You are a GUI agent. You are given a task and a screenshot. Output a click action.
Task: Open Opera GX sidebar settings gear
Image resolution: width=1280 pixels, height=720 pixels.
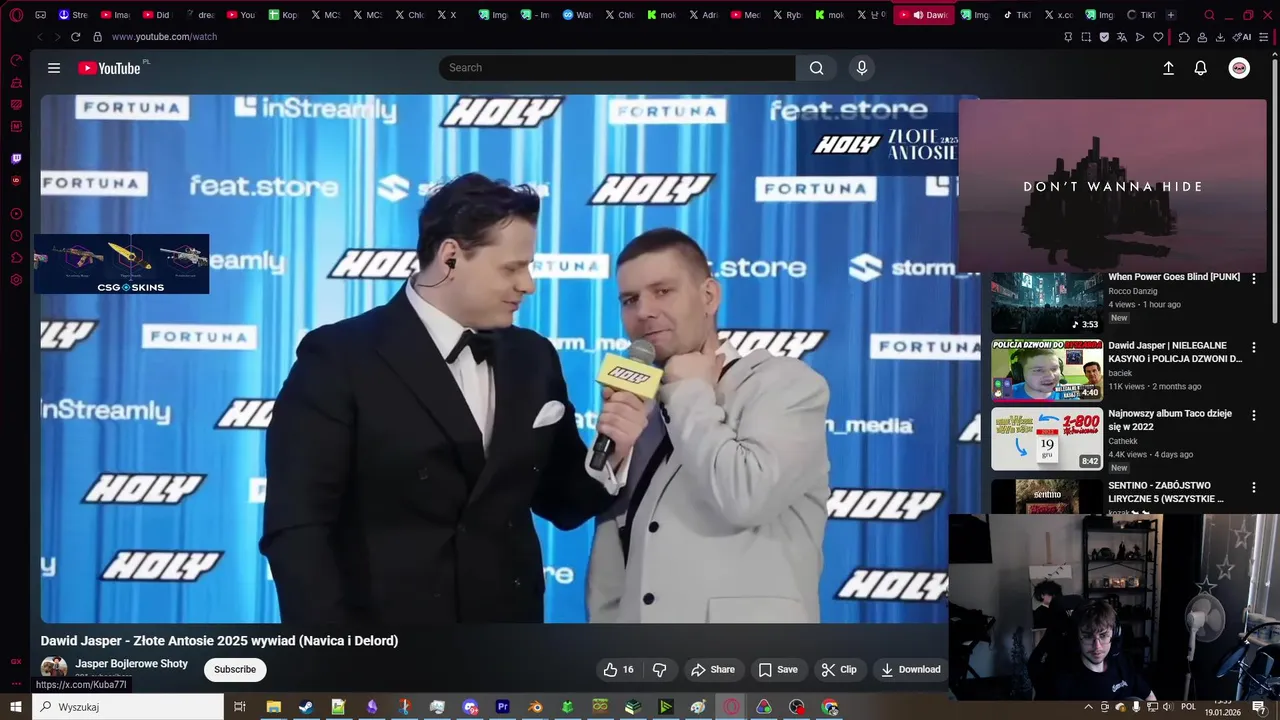click(16, 280)
